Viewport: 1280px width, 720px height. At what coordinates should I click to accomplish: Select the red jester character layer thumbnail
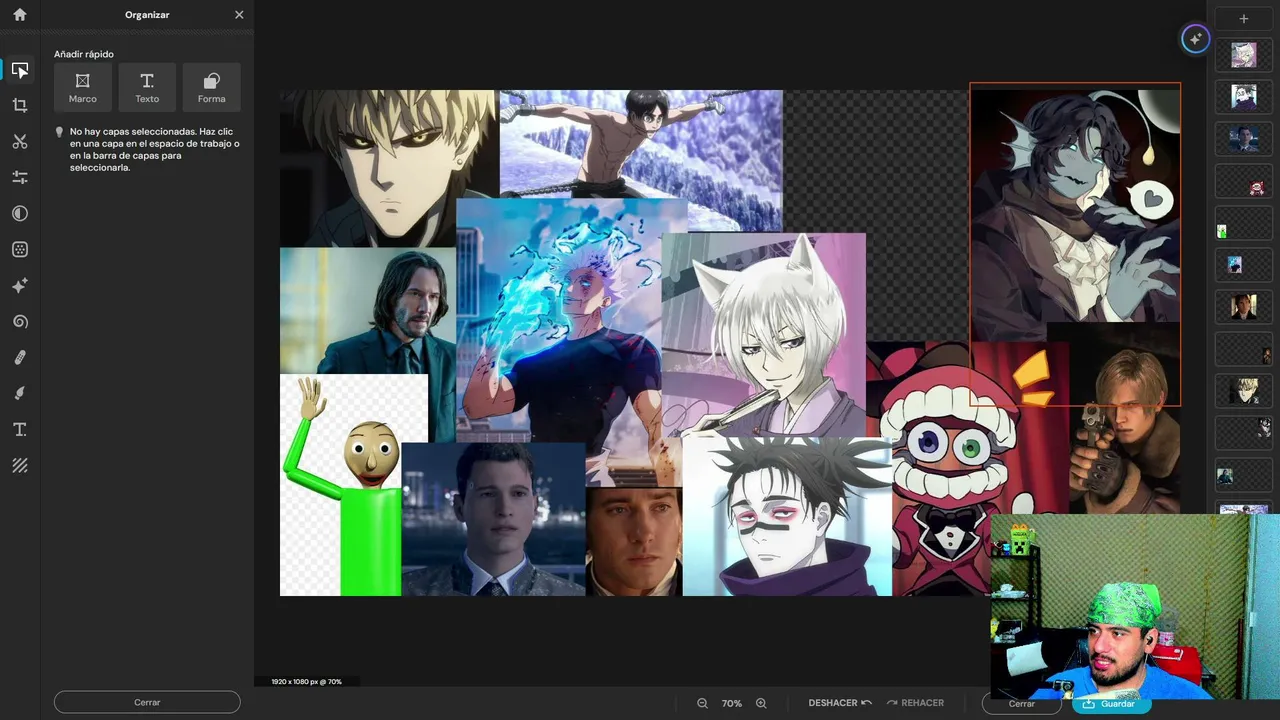1244,181
